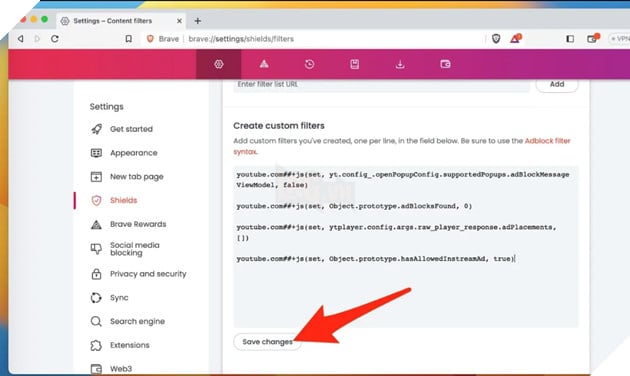The height and width of the screenshot is (376, 630).
Task: Click the Web3 wallet icon in sidebar
Action: click(x=96, y=368)
